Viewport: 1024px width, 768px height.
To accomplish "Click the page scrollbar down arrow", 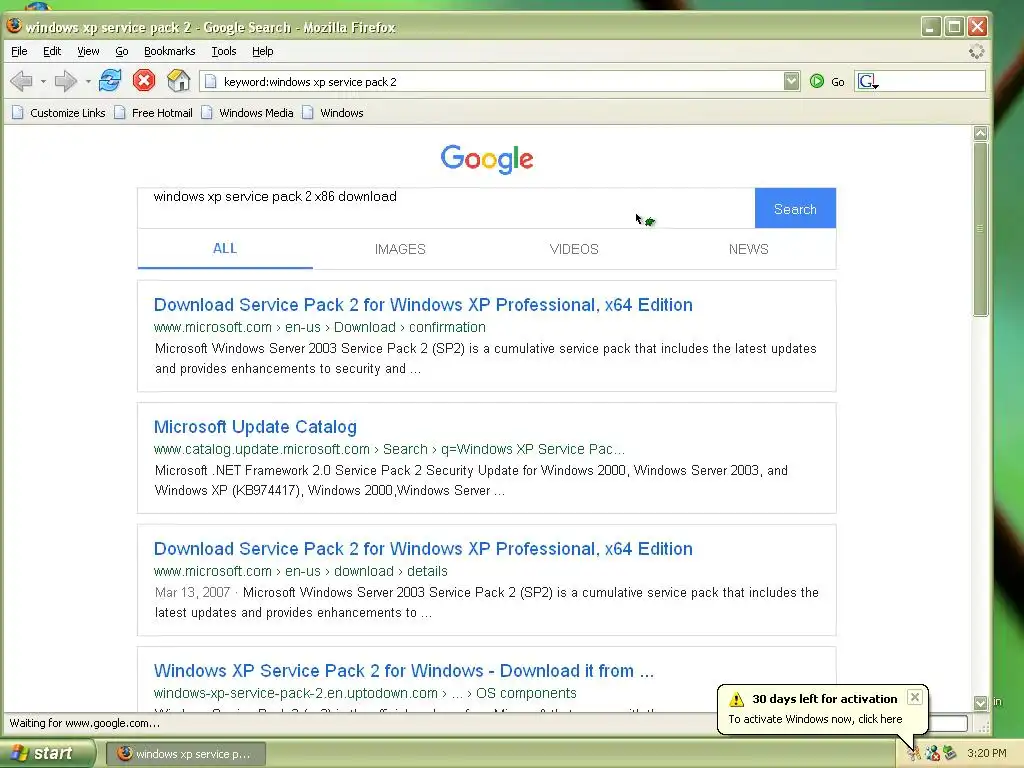I will coord(980,703).
